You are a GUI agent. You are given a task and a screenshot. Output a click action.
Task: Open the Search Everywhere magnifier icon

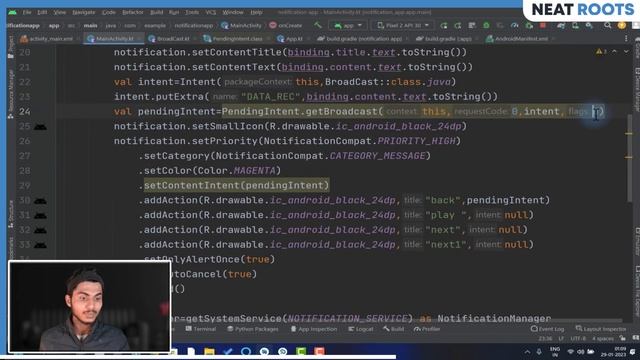click(607, 25)
